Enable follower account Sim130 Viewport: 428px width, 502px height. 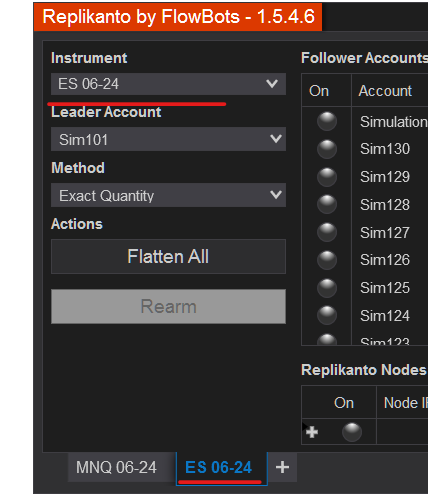point(327,149)
